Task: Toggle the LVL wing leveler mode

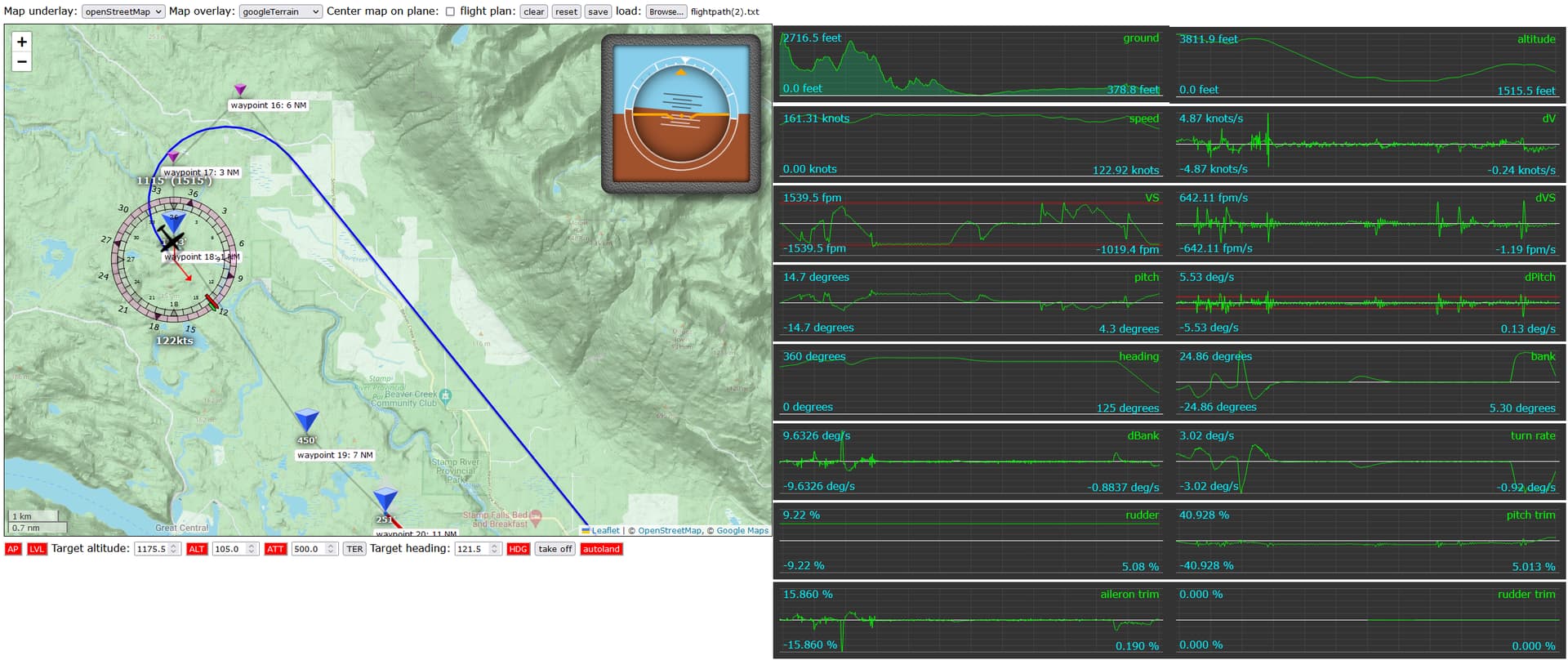Action: pyautogui.click(x=37, y=549)
